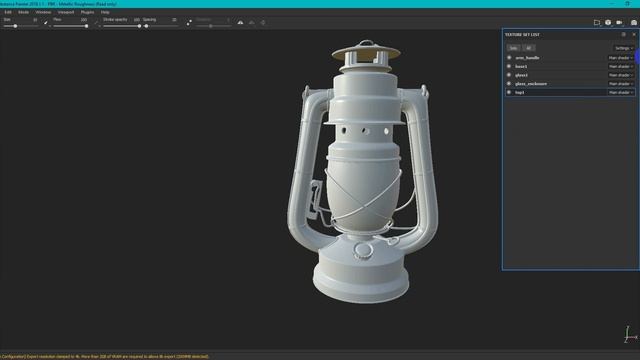Adjust the Flow slider
The height and width of the screenshot is (360, 640).
point(71,26)
